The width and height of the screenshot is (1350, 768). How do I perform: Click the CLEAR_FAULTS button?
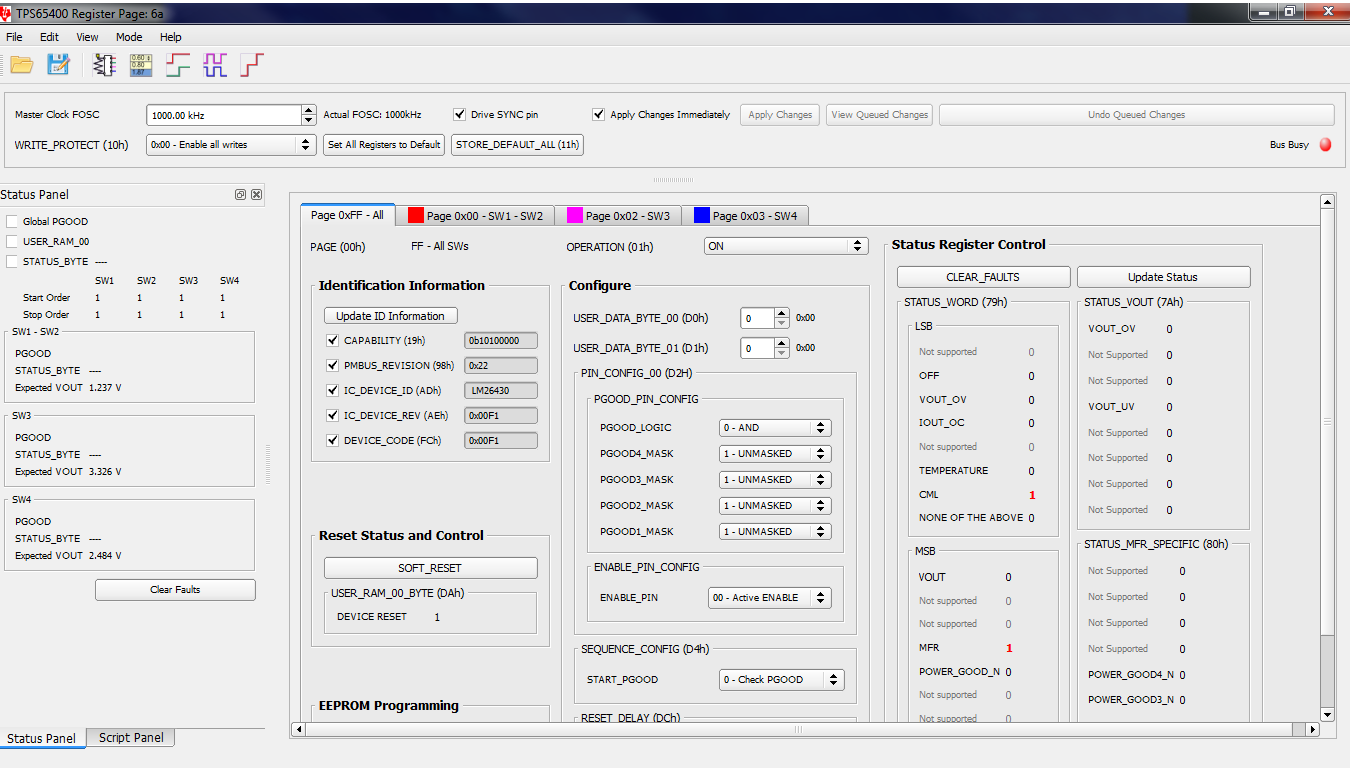[983, 277]
